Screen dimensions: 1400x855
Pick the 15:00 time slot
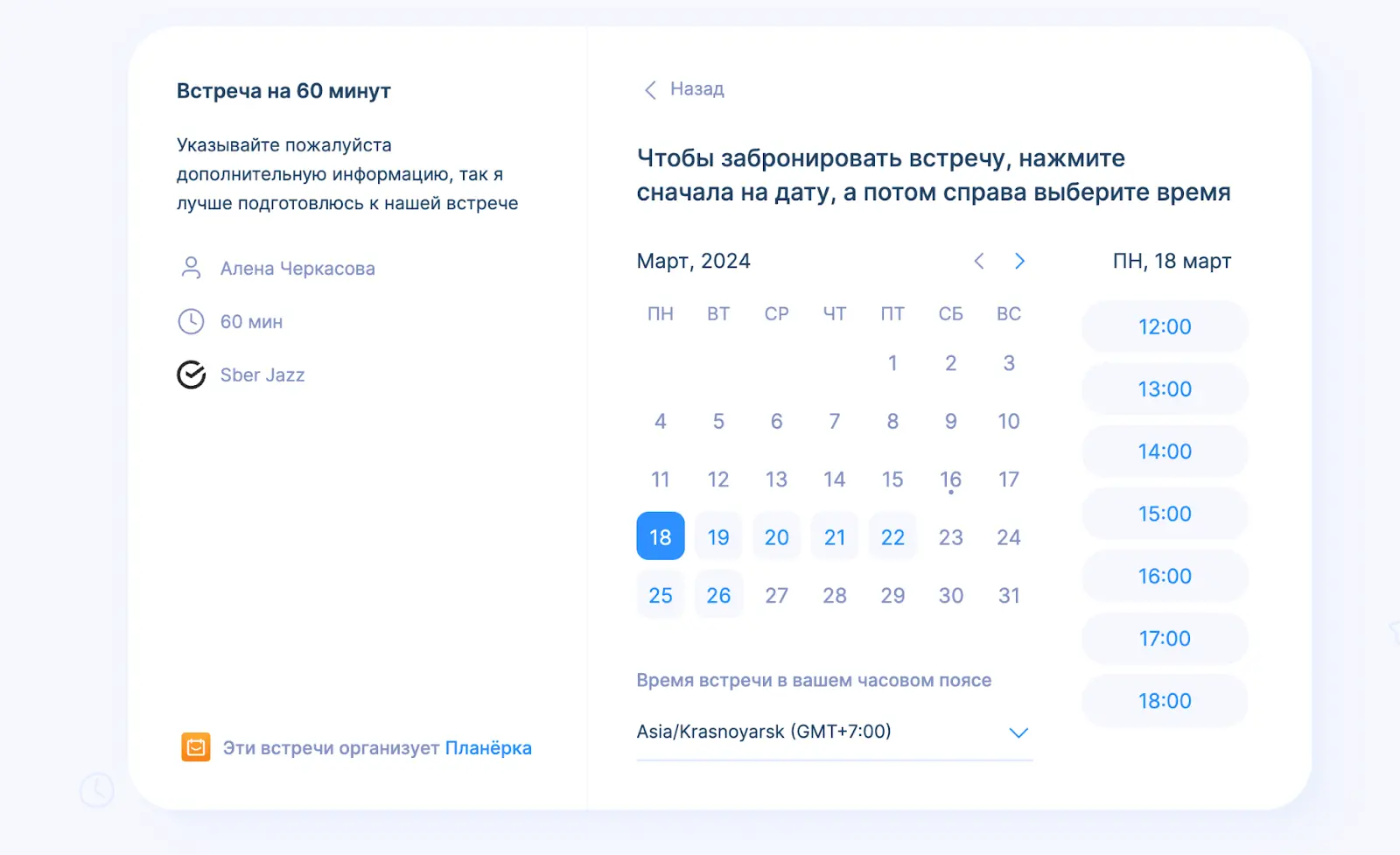(x=1165, y=514)
